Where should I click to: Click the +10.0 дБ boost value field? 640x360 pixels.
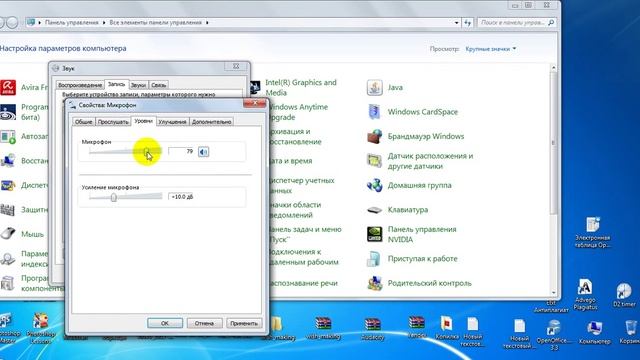click(181, 197)
